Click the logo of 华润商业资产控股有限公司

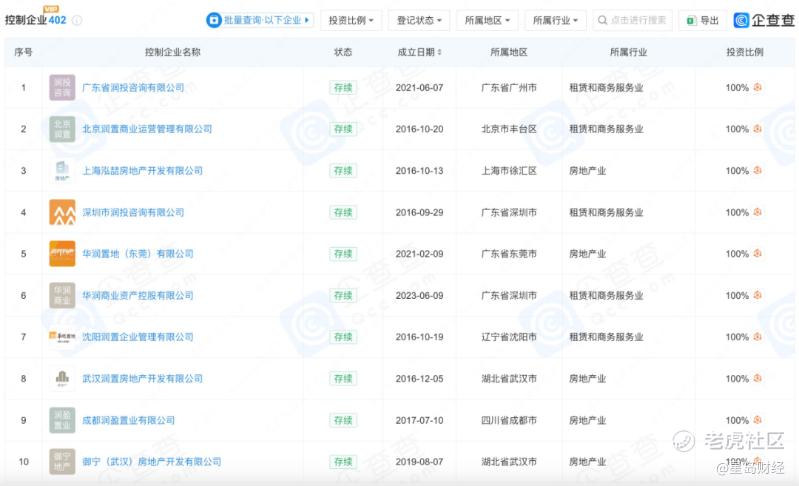click(62, 295)
